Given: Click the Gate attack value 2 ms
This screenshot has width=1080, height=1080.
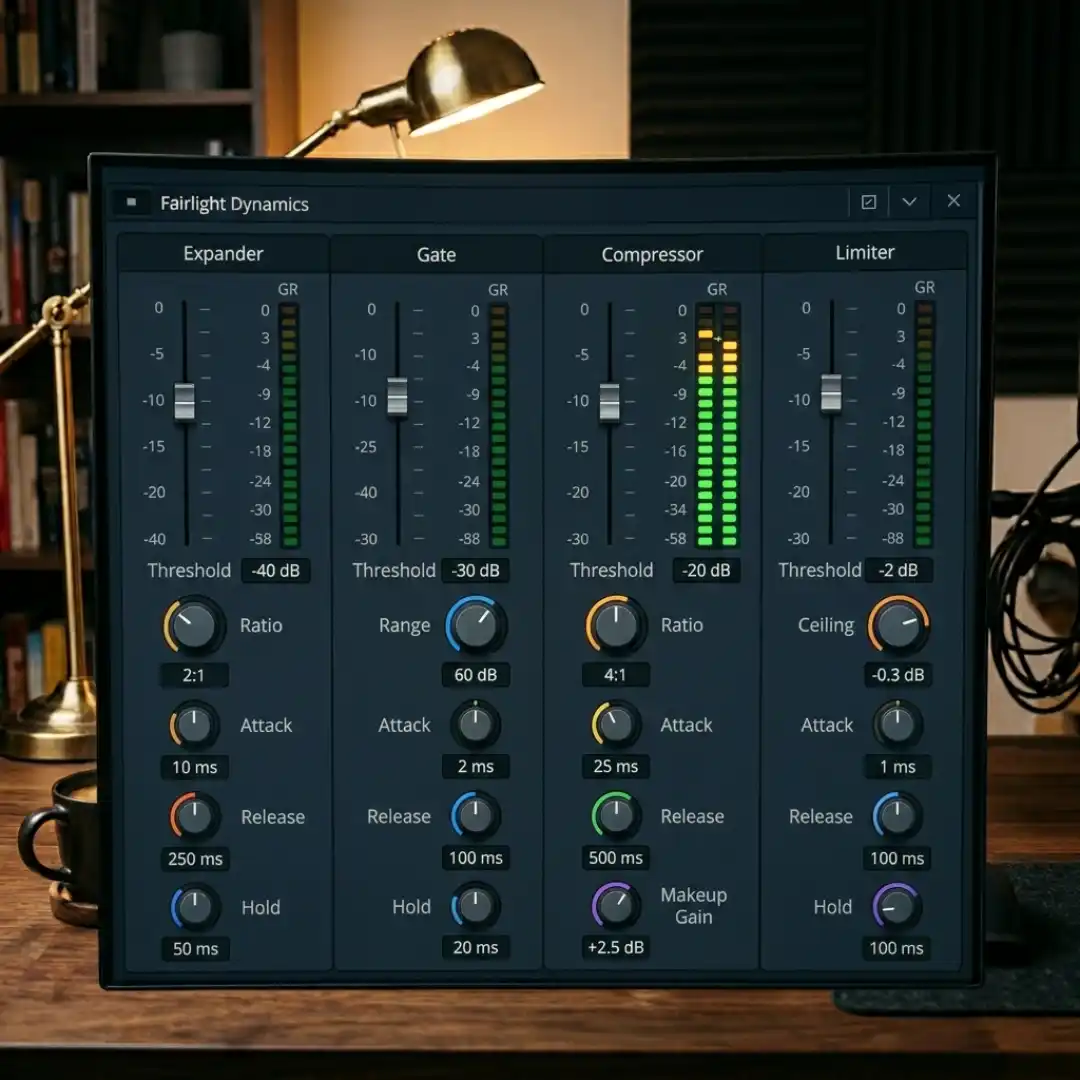Looking at the screenshot, I should coord(476,767).
